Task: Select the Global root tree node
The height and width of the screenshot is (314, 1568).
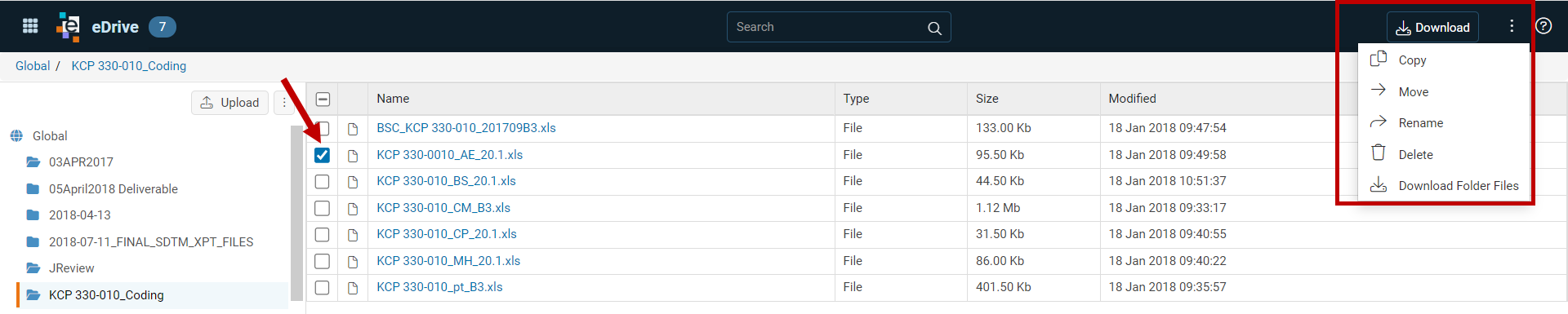Action: click(x=50, y=136)
